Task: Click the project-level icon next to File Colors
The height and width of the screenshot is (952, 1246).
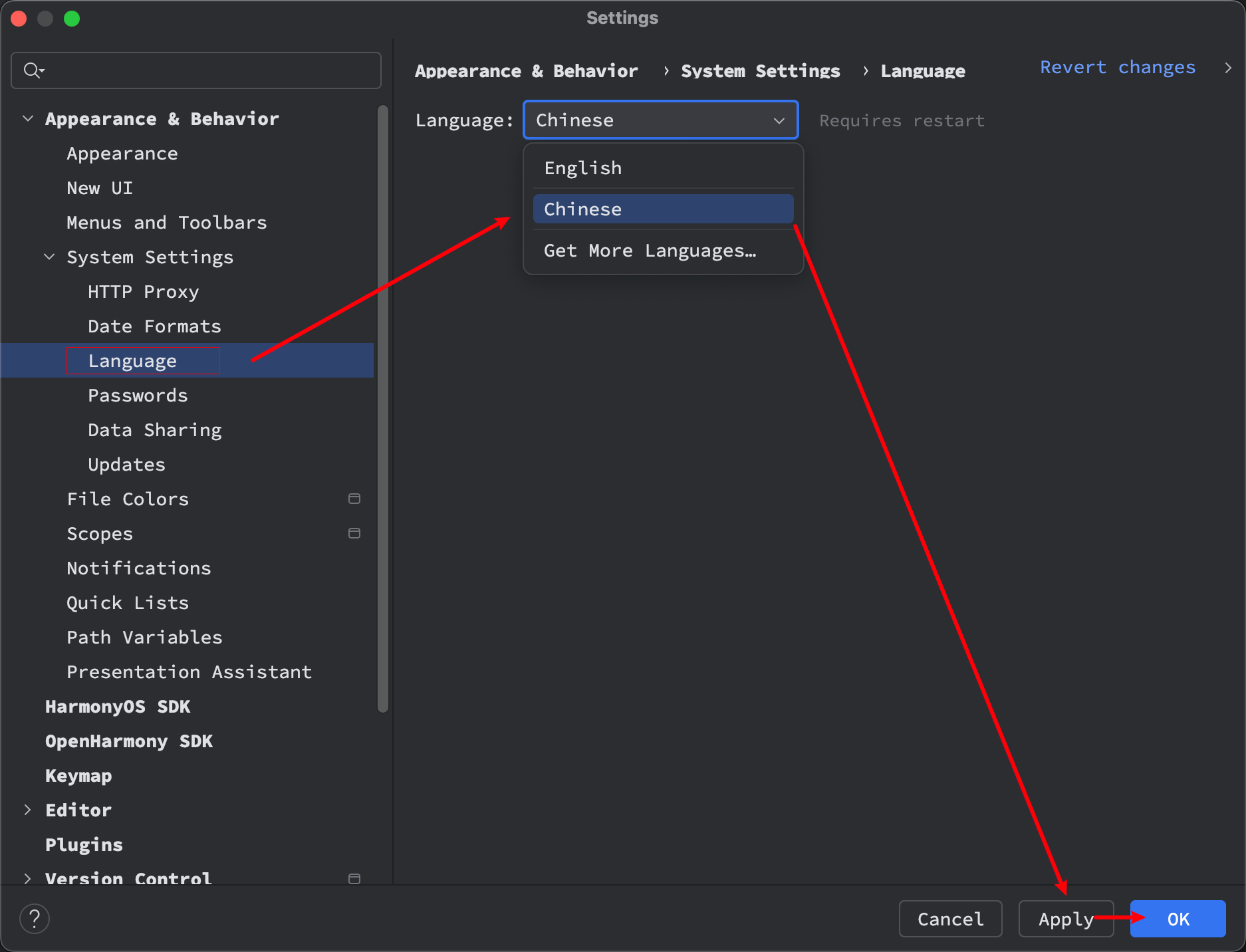Action: pyautogui.click(x=354, y=499)
